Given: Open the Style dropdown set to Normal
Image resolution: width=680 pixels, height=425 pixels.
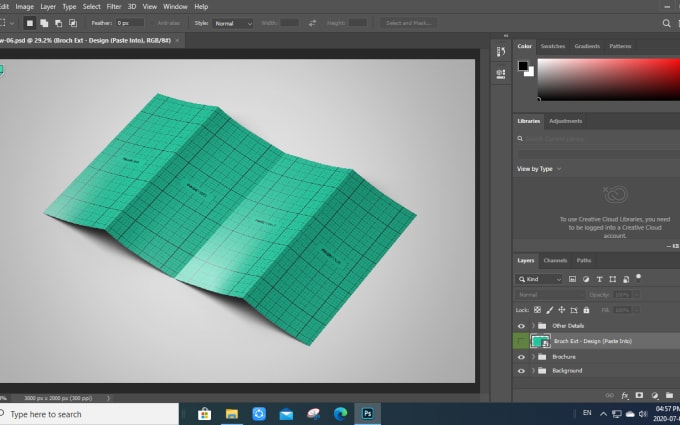Looking at the screenshot, I should click(232, 23).
